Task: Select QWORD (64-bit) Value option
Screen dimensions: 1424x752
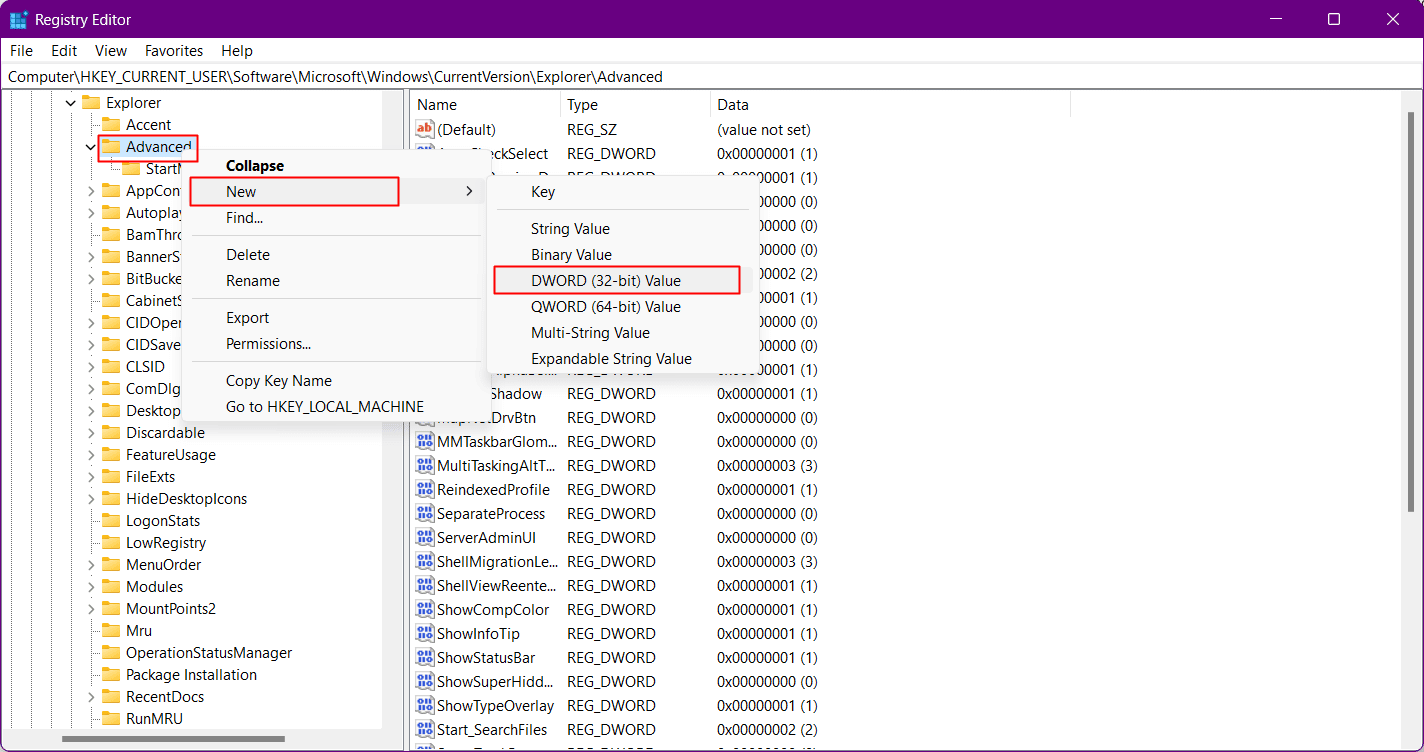Action: 623,306
